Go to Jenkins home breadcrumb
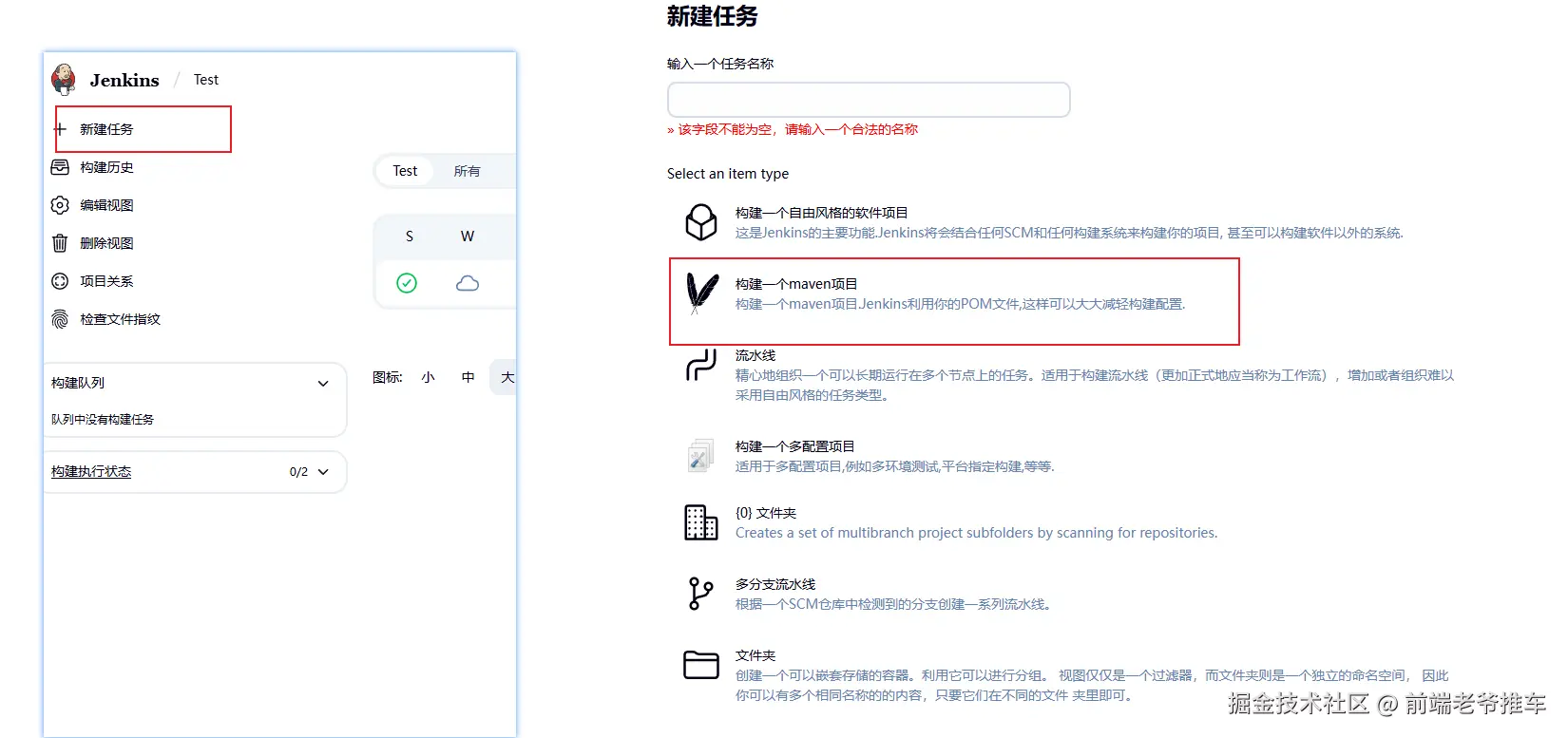The height and width of the screenshot is (738, 1568). click(124, 80)
